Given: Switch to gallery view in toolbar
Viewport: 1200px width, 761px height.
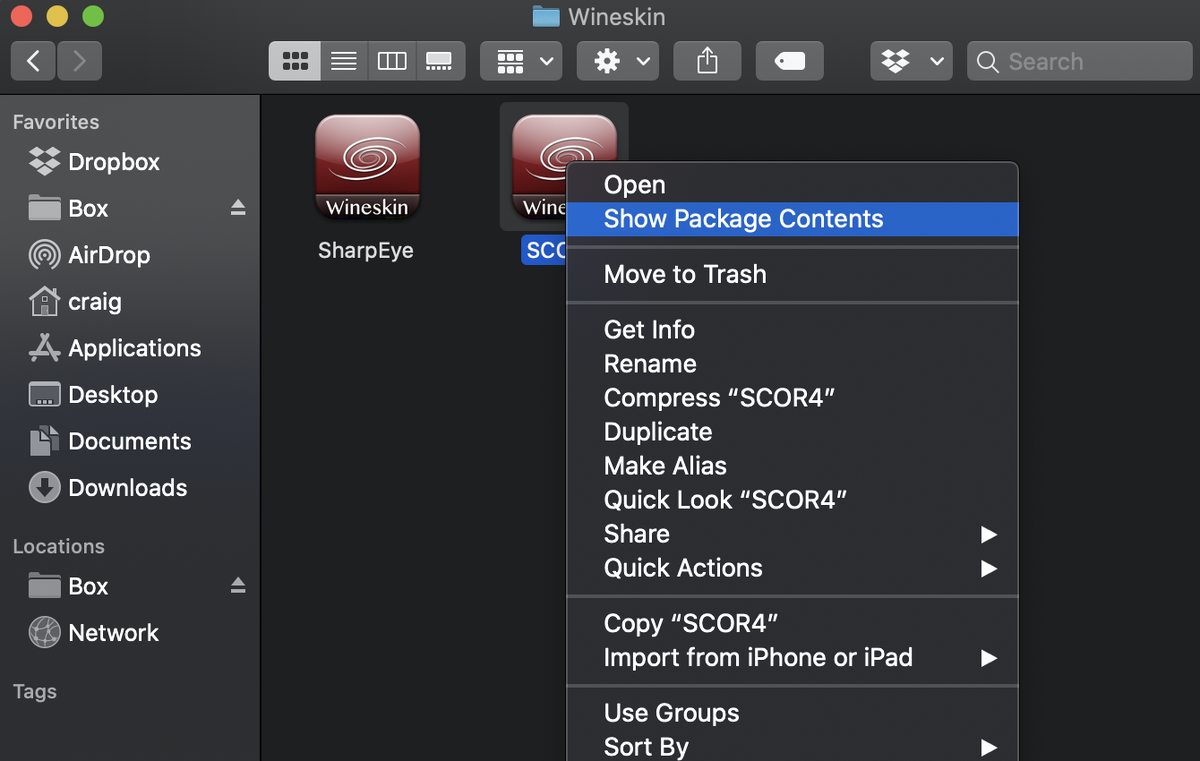Looking at the screenshot, I should (x=438, y=61).
